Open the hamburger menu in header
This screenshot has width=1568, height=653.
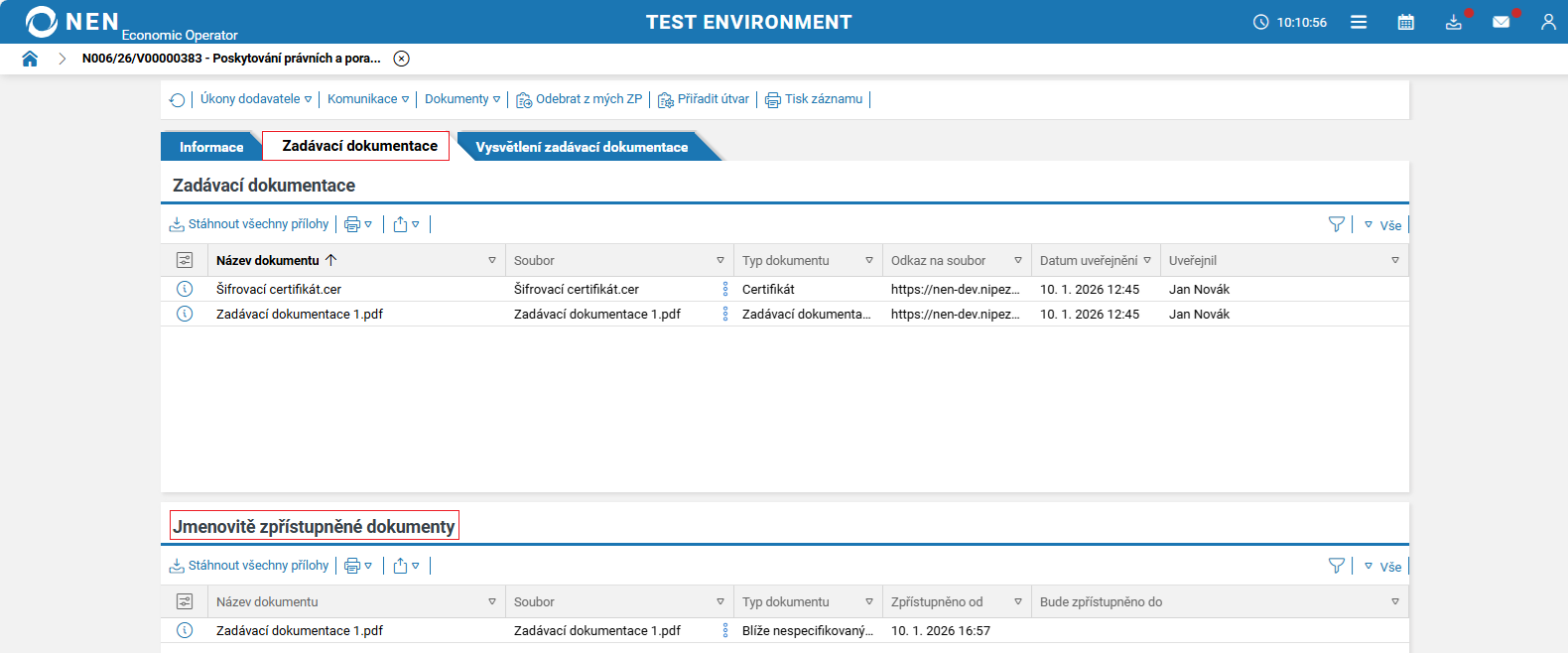1359,22
